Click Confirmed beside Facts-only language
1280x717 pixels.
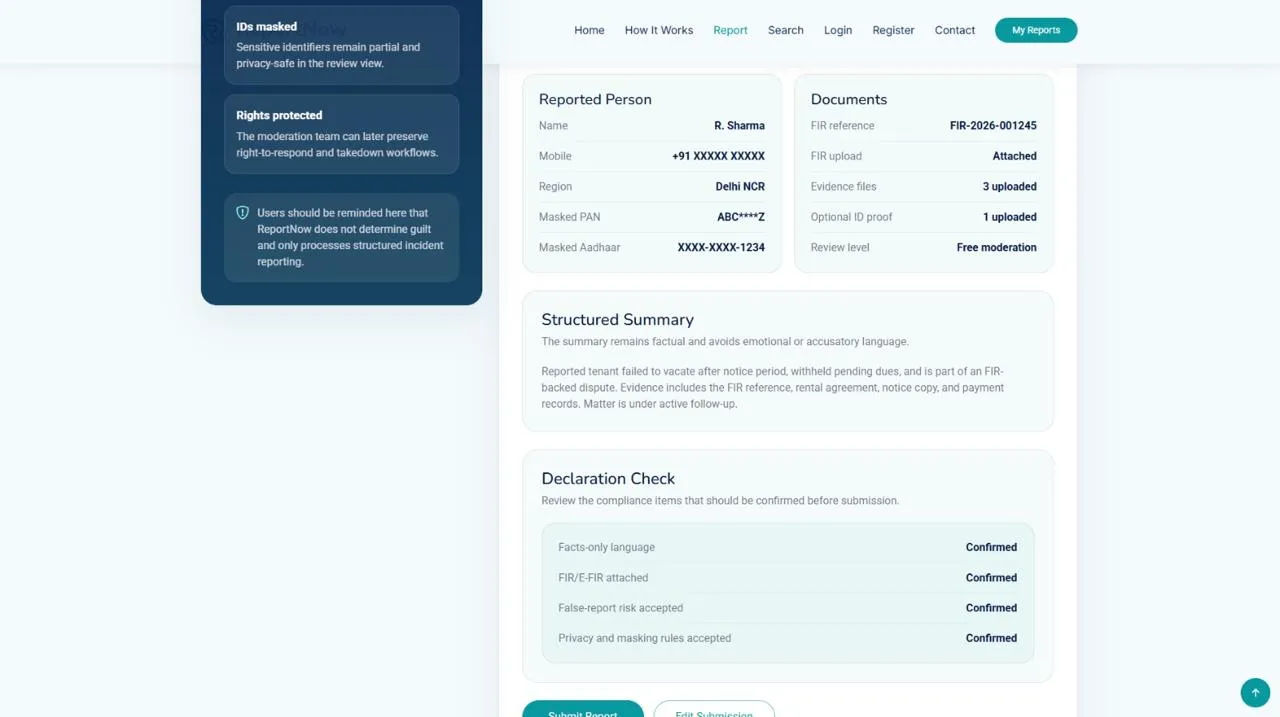click(x=991, y=548)
